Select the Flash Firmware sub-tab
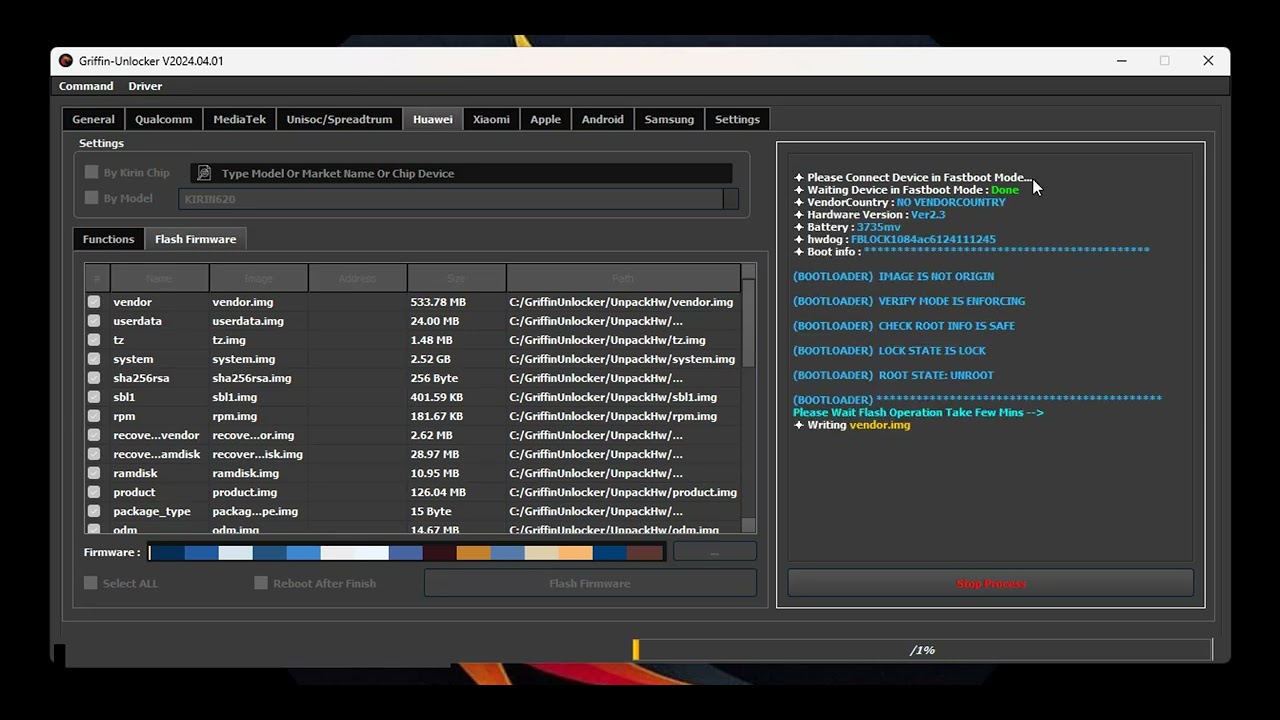The image size is (1280, 720). (196, 239)
